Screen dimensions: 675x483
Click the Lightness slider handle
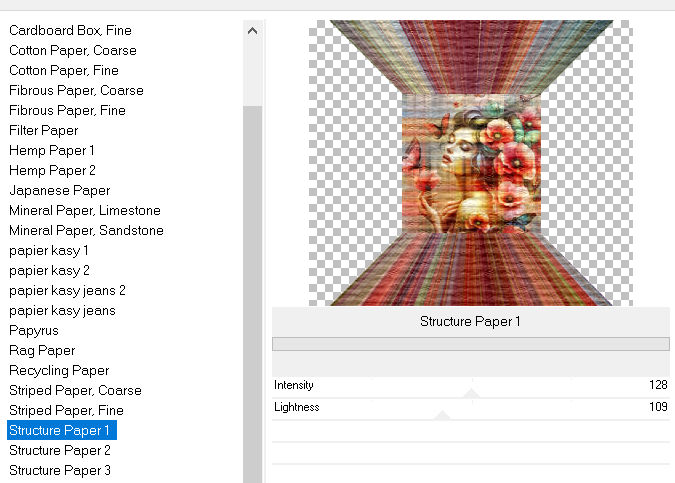pyautogui.click(x=442, y=415)
